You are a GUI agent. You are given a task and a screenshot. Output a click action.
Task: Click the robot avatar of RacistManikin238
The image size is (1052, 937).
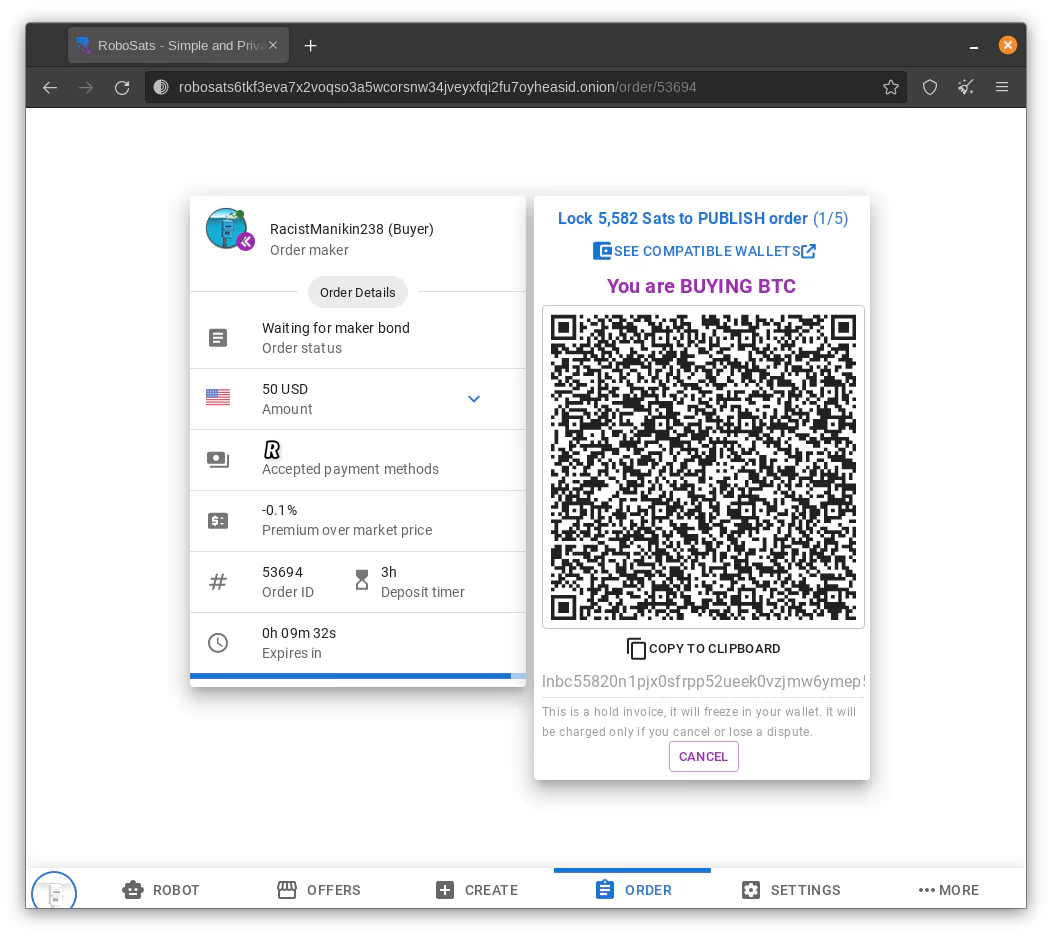[x=227, y=229]
